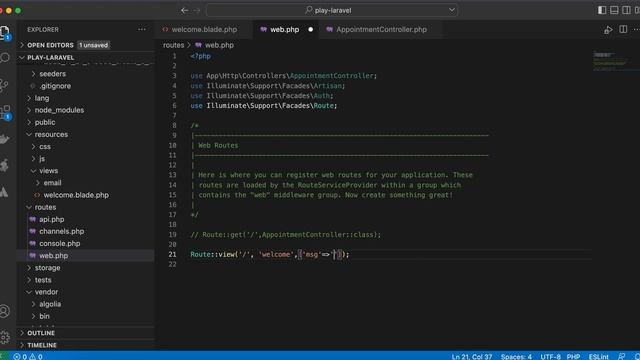This screenshot has height=360, width=640.
Task: Open the Explorer view in activity bar
Action: click(x=5, y=32)
